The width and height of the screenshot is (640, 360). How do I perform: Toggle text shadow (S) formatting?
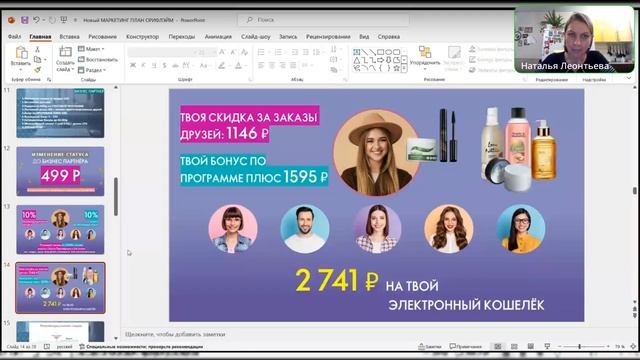(164, 65)
